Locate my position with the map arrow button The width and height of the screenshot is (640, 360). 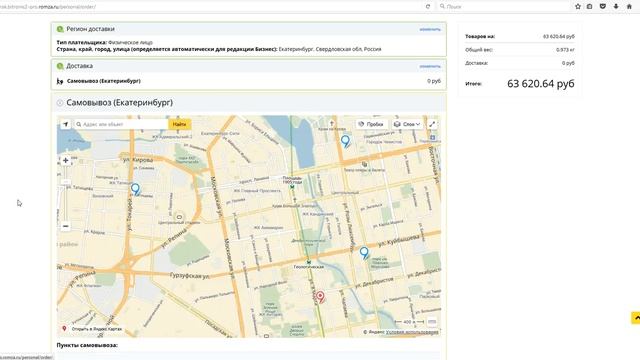[65, 124]
